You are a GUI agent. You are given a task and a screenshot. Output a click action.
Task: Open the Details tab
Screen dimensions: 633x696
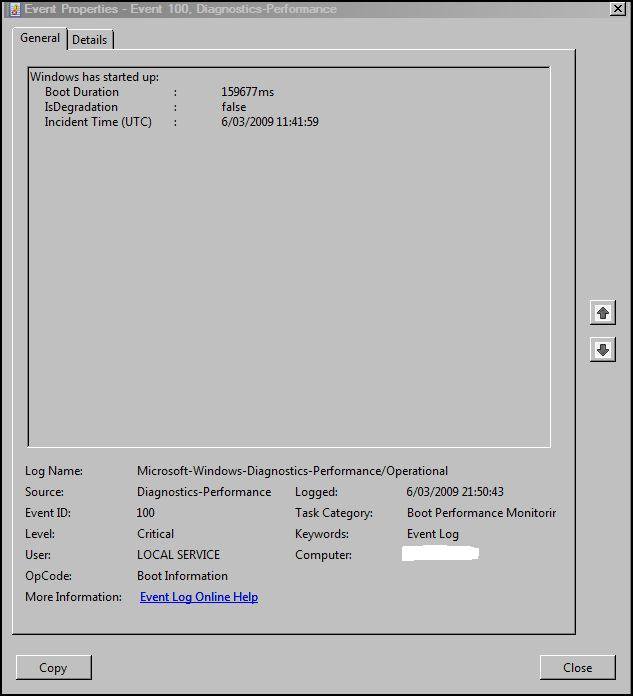(x=90, y=40)
